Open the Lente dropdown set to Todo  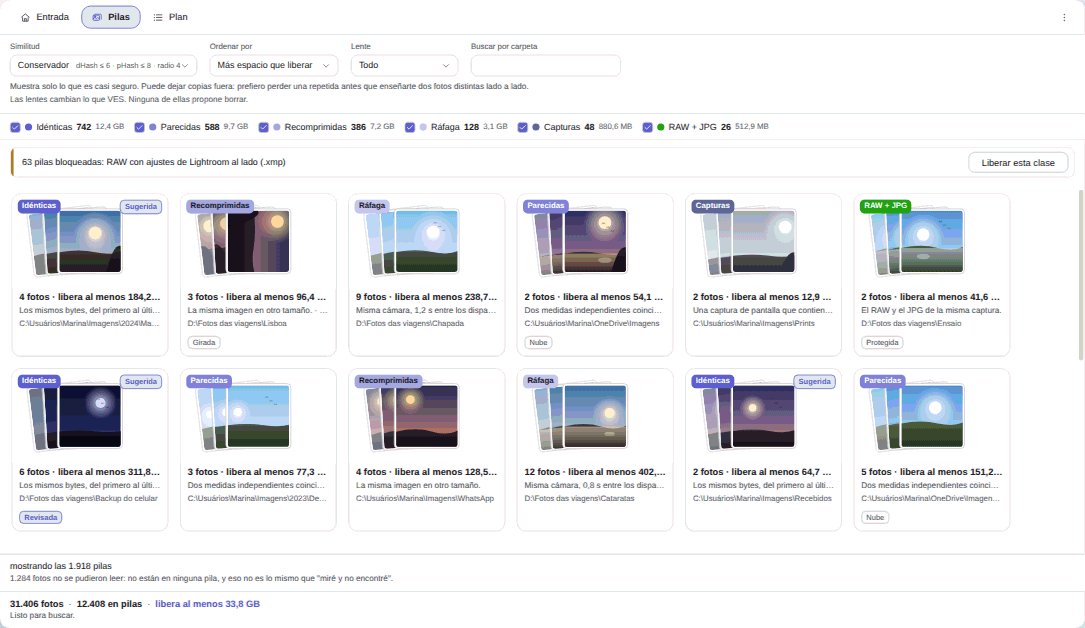click(x=404, y=65)
